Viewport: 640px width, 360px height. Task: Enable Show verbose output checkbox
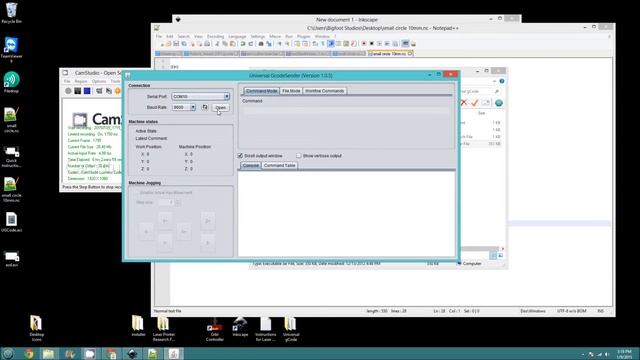299,156
